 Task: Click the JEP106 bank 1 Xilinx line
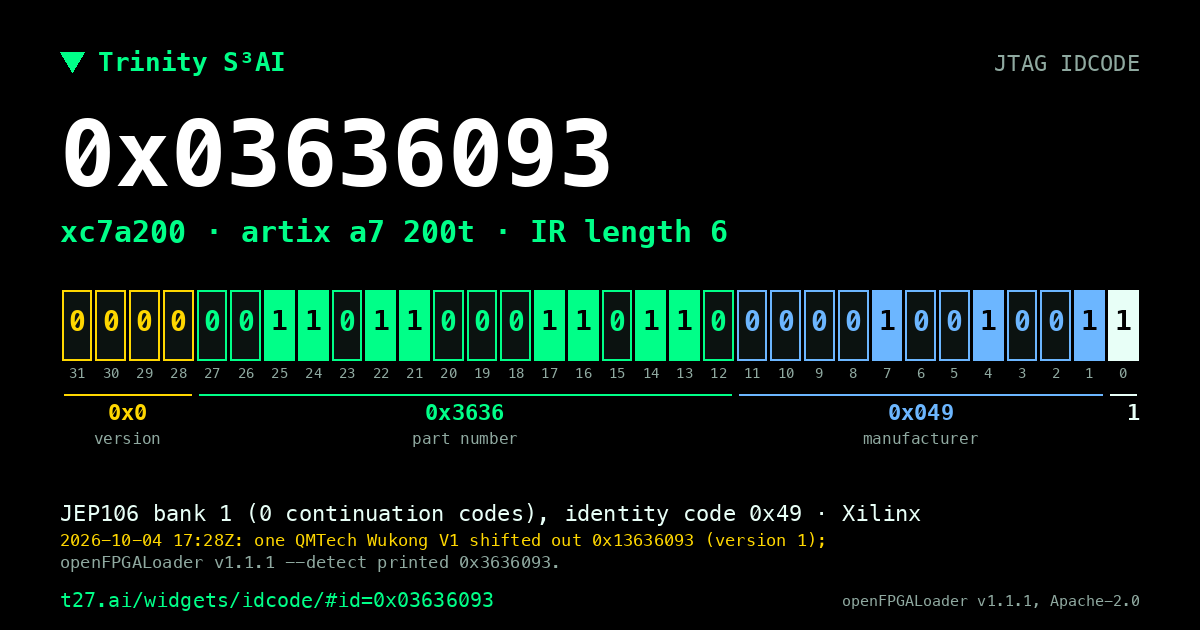[490, 514]
